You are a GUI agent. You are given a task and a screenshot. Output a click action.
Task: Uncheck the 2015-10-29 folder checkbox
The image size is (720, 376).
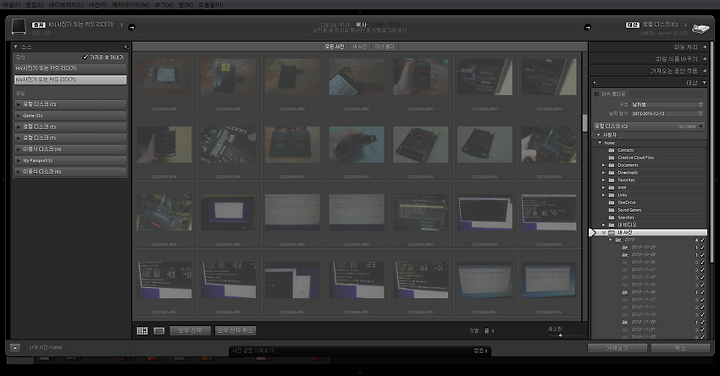(703, 247)
